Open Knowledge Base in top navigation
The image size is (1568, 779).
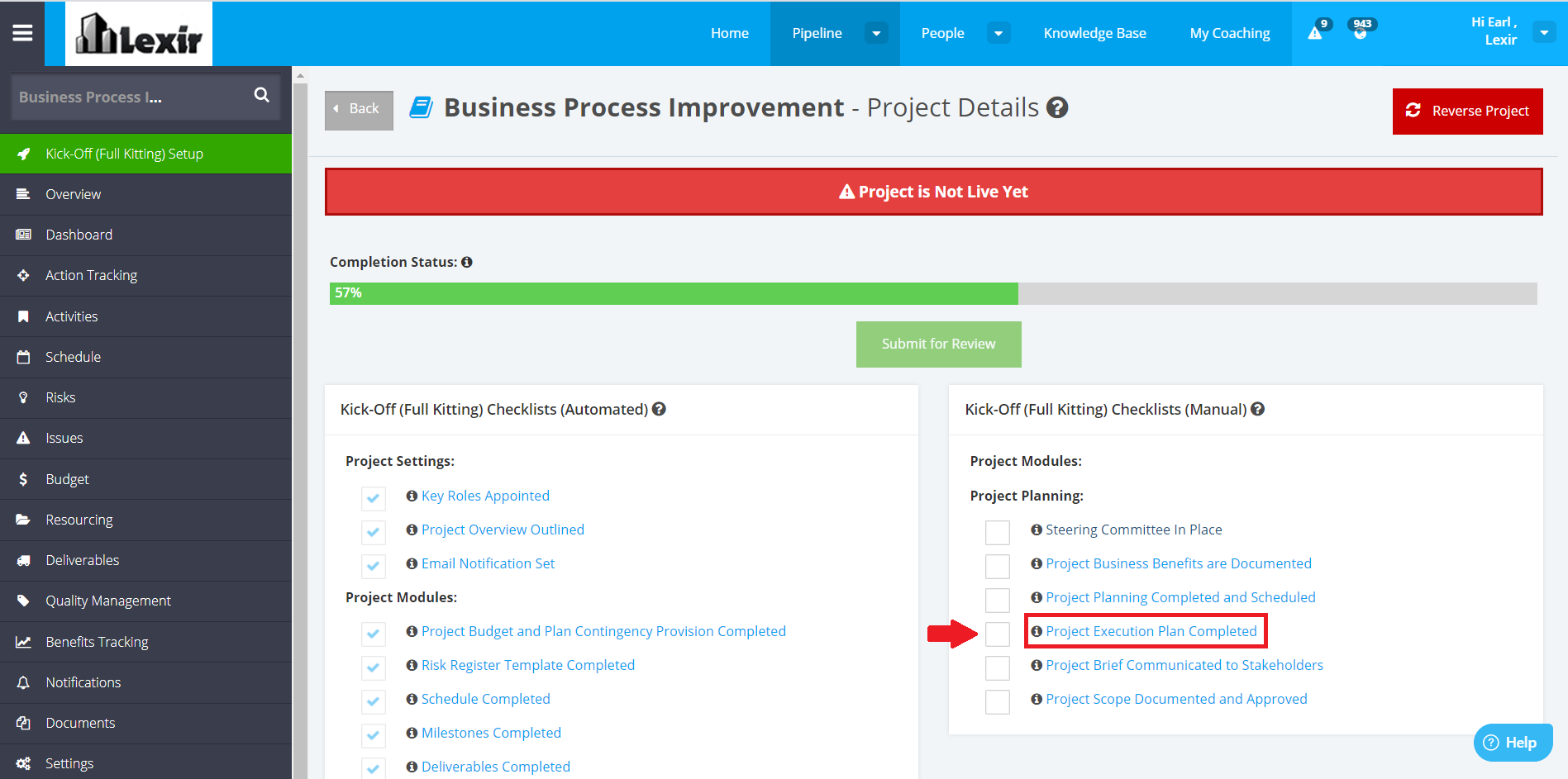tap(1094, 33)
